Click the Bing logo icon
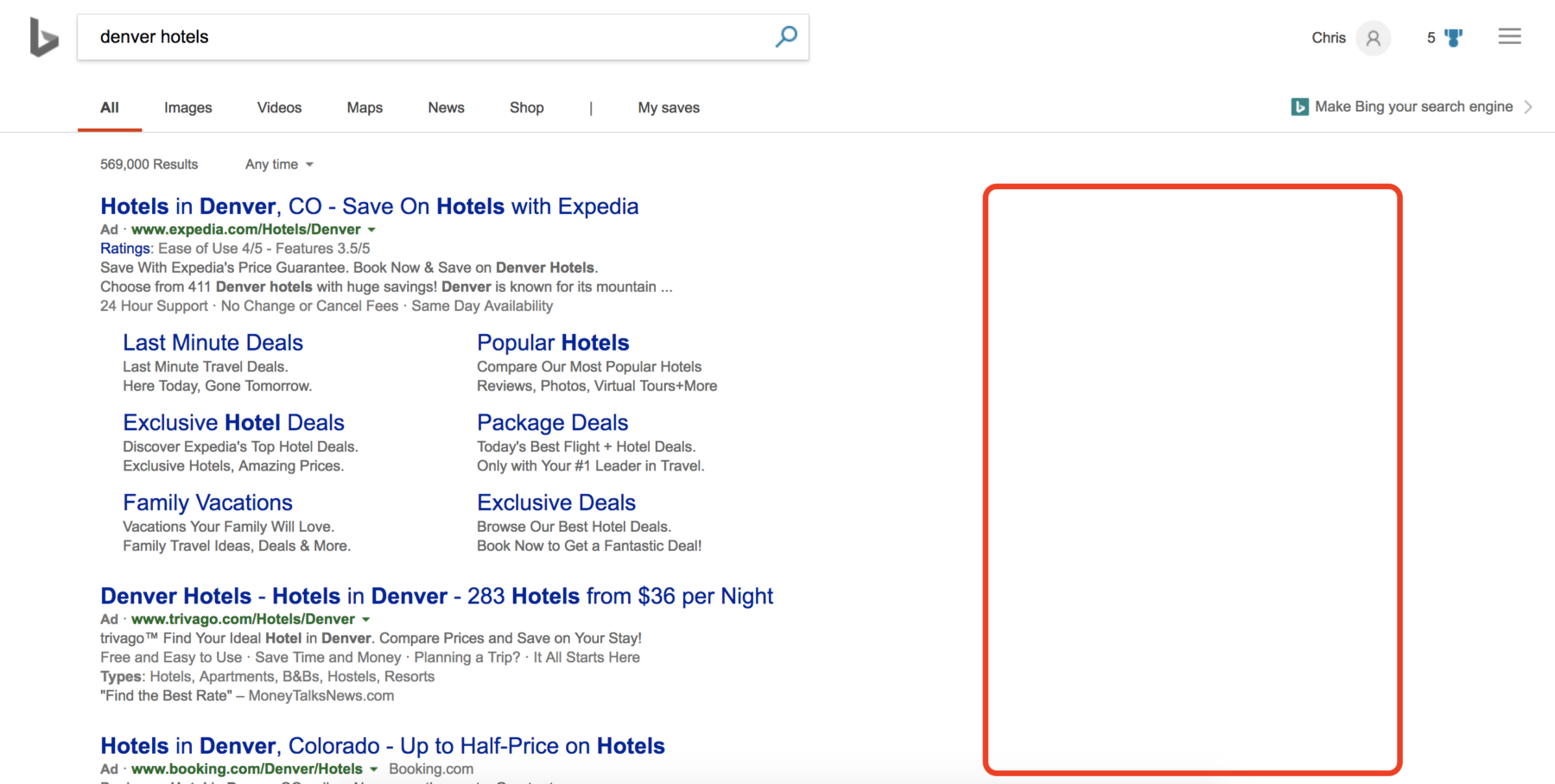Screen dimensions: 1555x784 click(x=43, y=37)
